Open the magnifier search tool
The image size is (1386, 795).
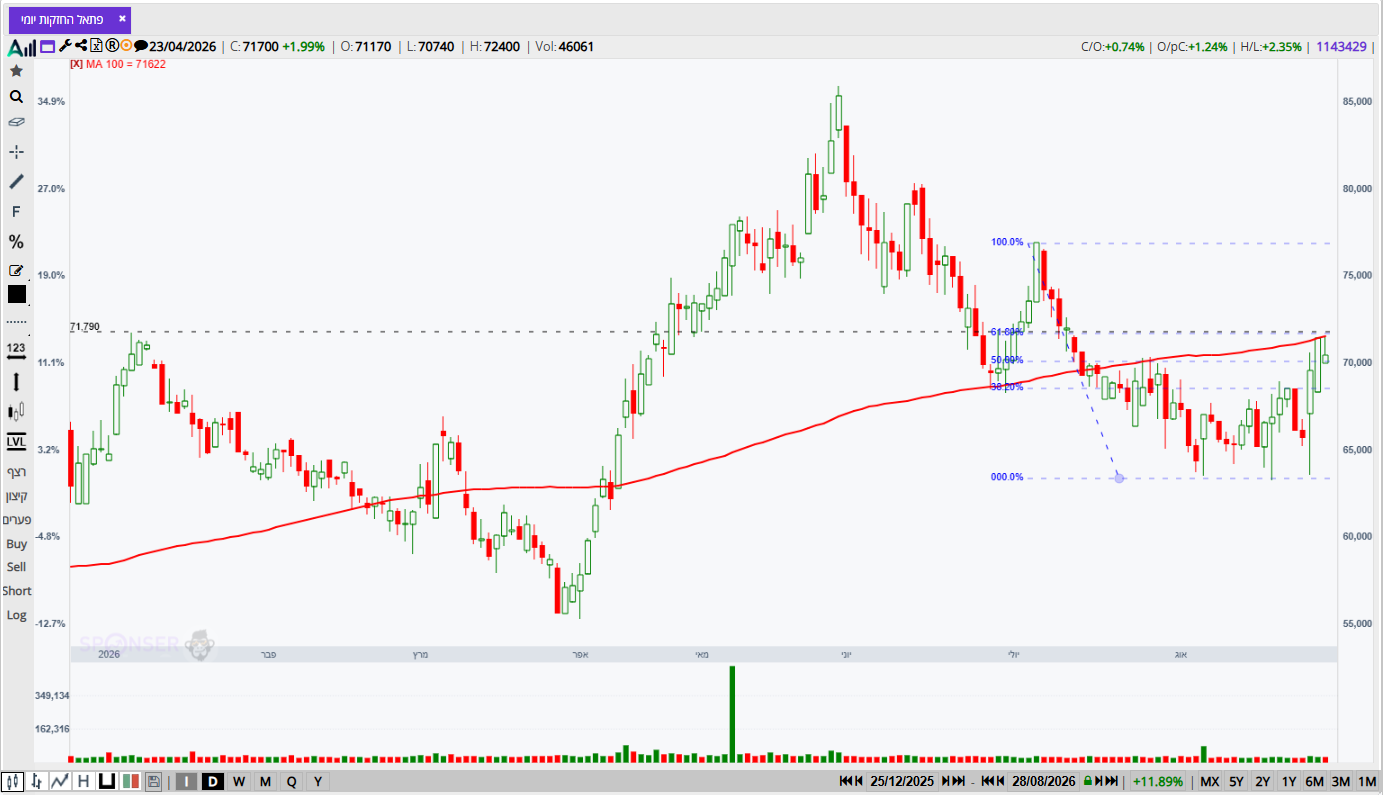[x=16, y=97]
